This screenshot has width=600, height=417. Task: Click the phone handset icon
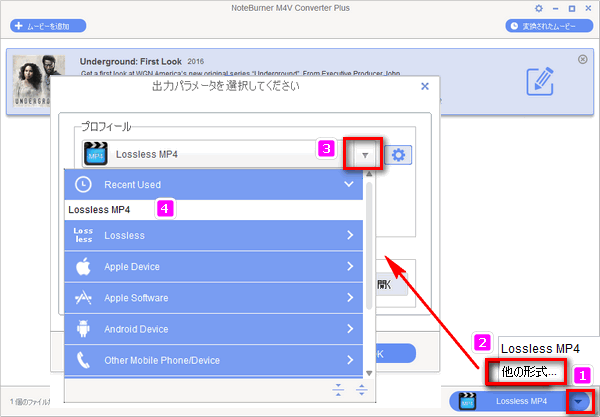tap(83, 360)
